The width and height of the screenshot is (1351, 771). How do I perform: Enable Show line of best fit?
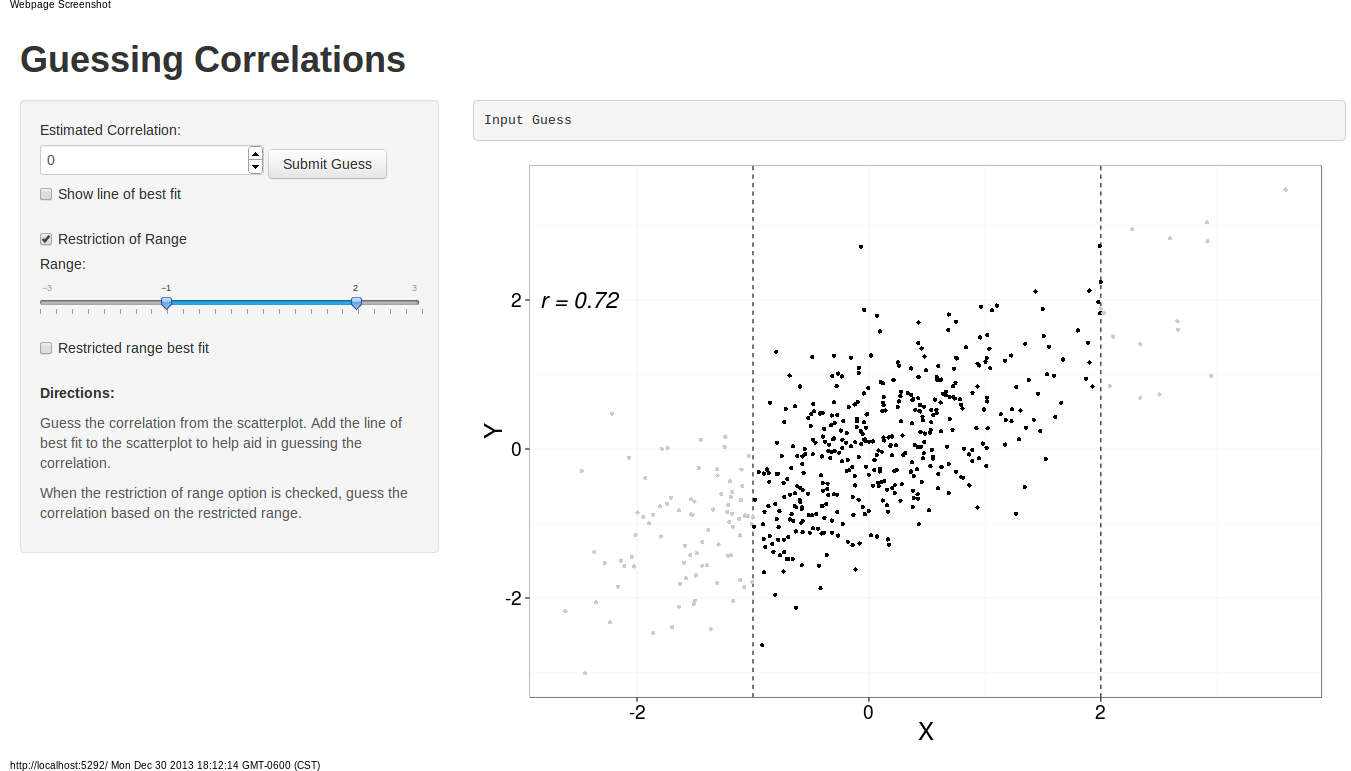[46, 194]
